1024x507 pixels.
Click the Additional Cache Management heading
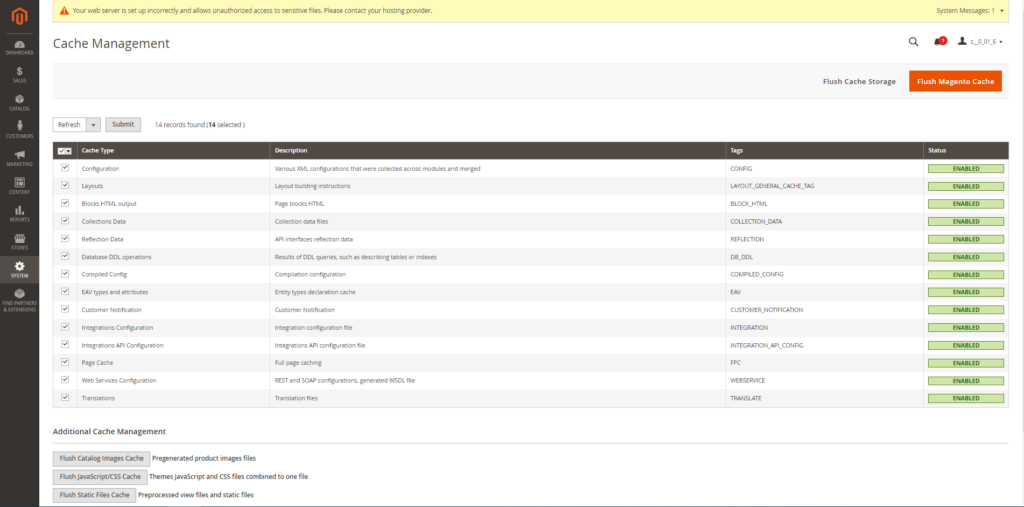pyautogui.click(x=109, y=431)
